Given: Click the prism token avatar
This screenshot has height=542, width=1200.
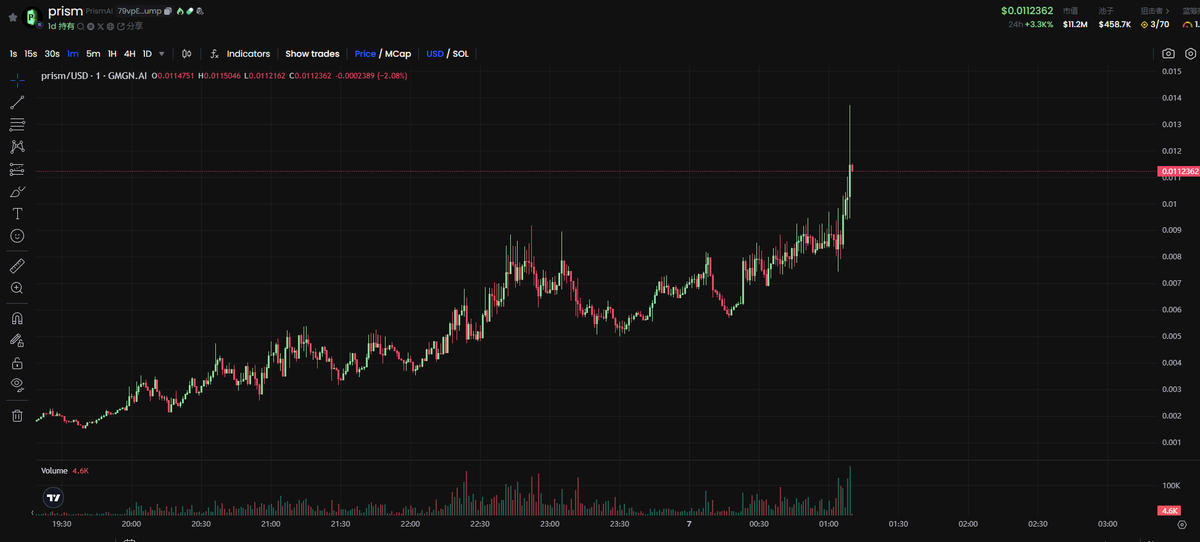Looking at the screenshot, I should click(x=32, y=17).
